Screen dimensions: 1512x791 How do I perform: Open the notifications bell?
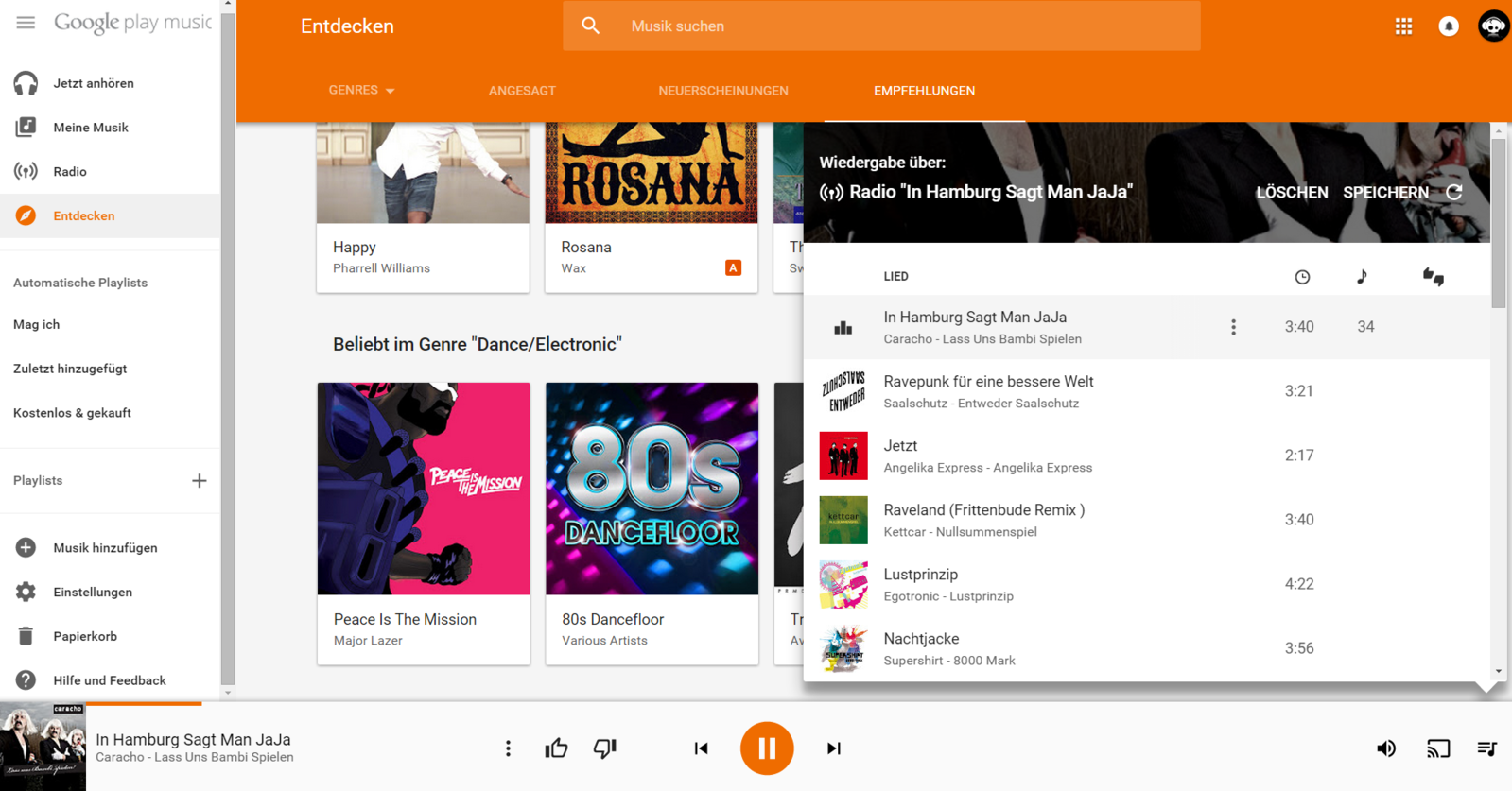(x=1449, y=26)
